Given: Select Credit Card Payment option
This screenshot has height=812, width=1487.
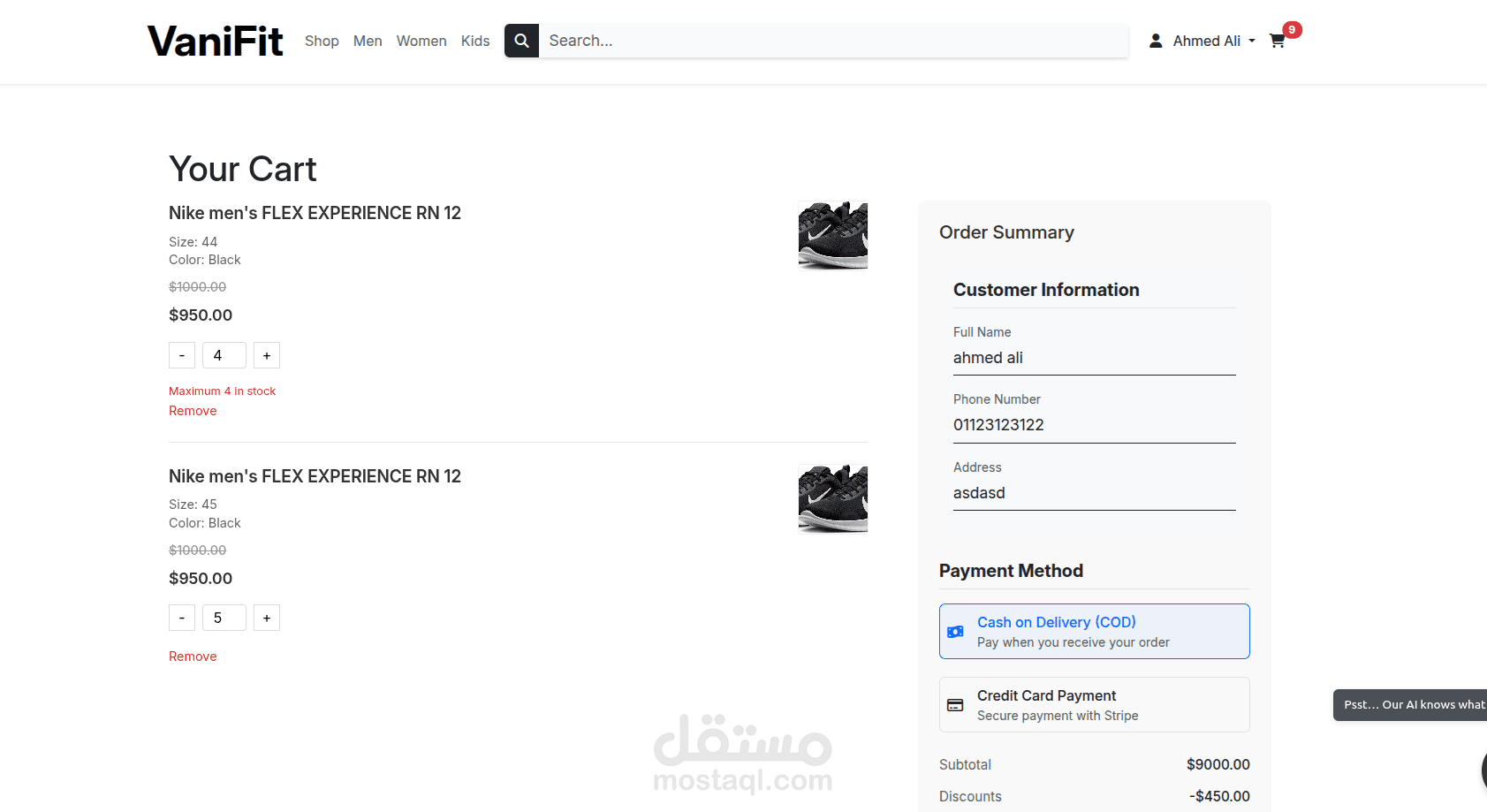Looking at the screenshot, I should (1094, 704).
